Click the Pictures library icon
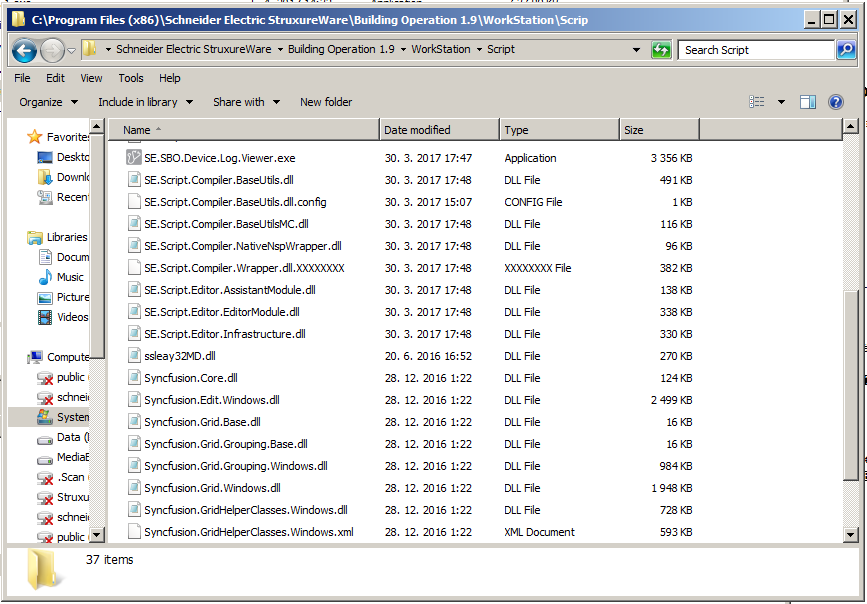 (x=45, y=298)
